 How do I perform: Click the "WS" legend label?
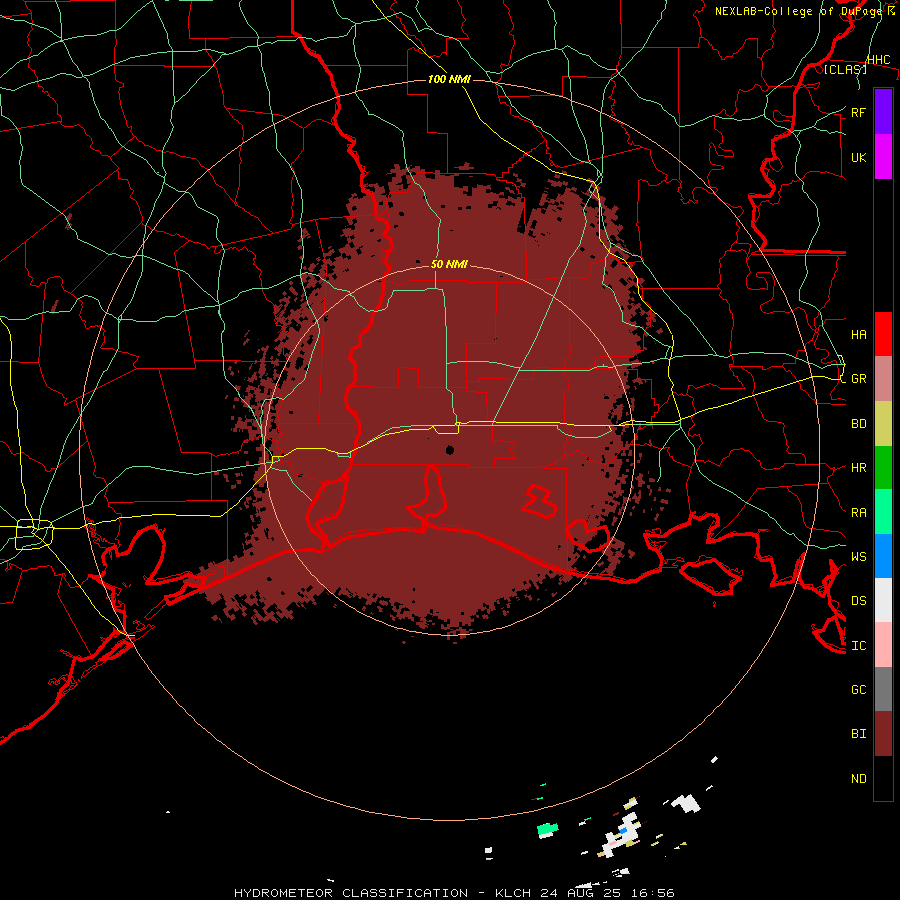point(858,556)
